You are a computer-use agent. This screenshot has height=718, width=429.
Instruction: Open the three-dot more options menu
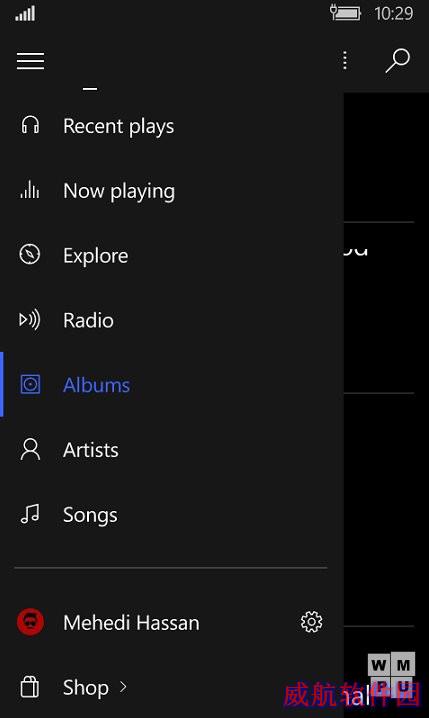coord(345,60)
